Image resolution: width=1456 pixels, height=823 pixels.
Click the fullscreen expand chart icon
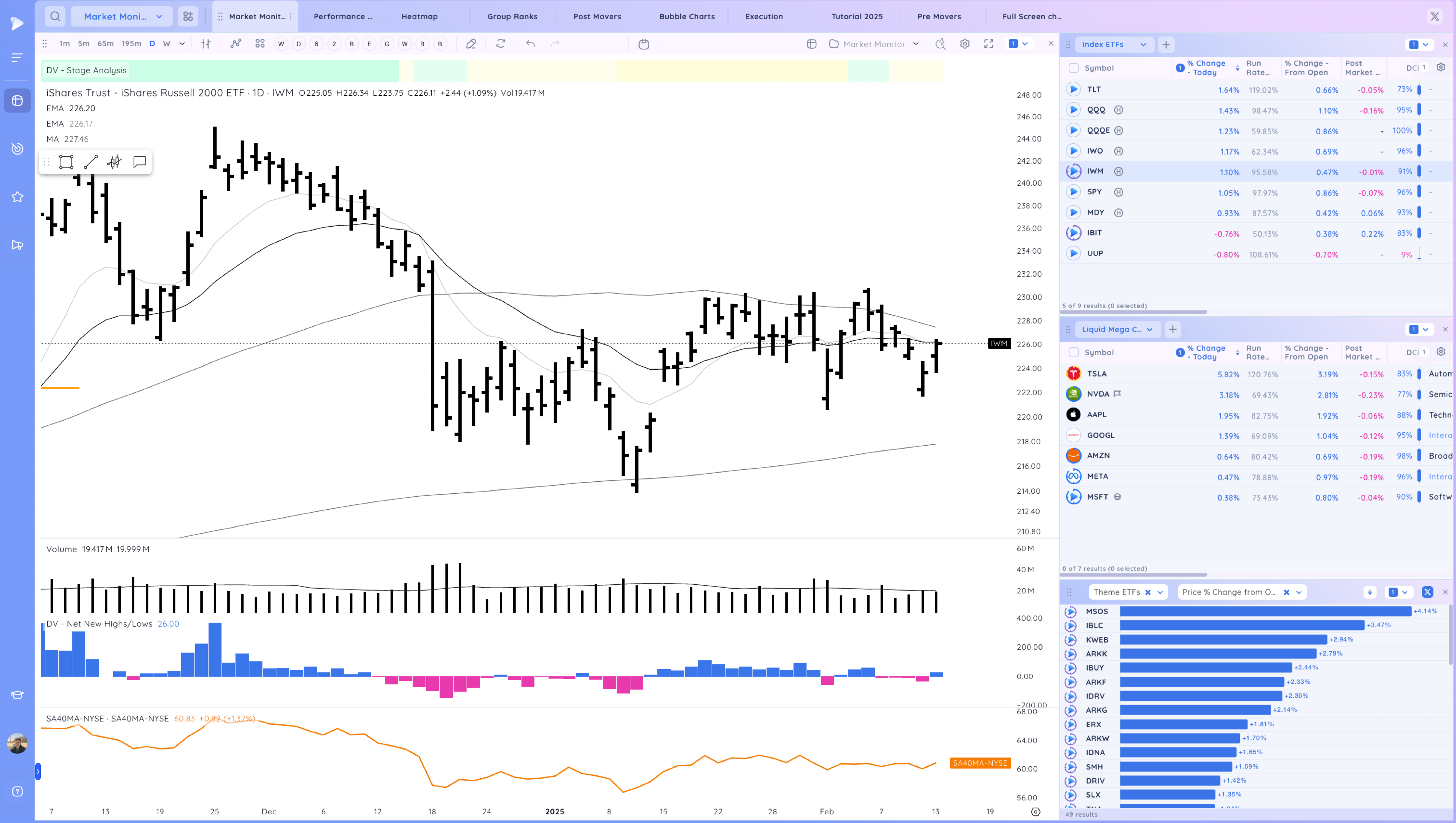pos(988,44)
